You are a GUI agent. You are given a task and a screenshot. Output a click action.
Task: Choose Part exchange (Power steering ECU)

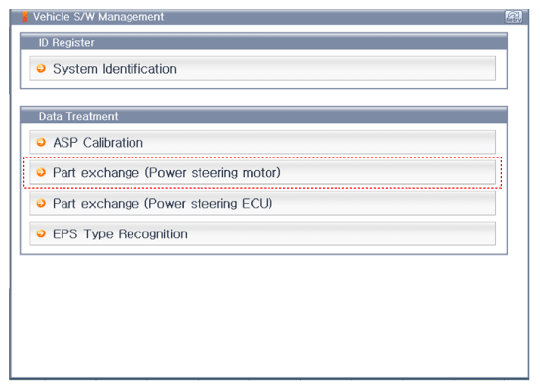262,203
